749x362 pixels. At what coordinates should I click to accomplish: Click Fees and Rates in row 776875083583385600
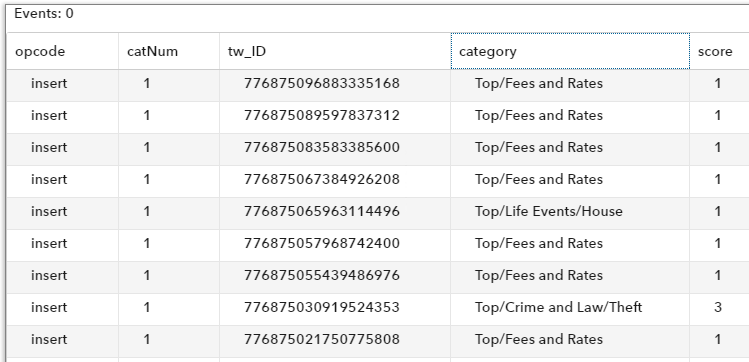[539, 148]
